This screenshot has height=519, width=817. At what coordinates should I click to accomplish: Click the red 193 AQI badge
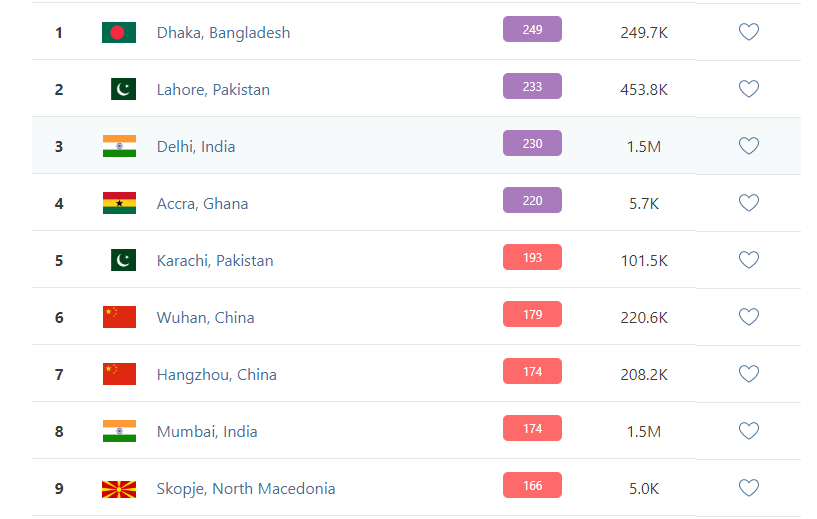[x=532, y=257]
